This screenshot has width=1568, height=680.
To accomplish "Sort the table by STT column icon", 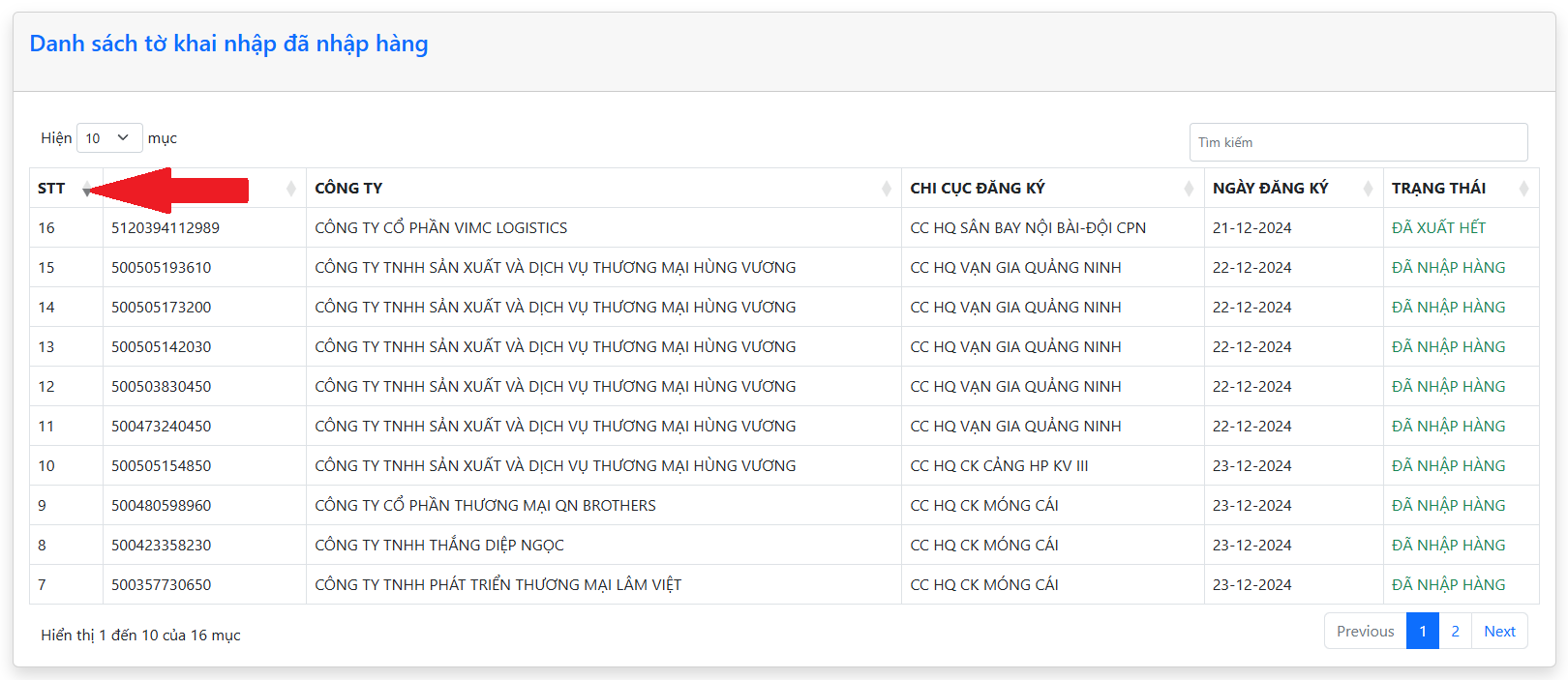I will coord(87,189).
